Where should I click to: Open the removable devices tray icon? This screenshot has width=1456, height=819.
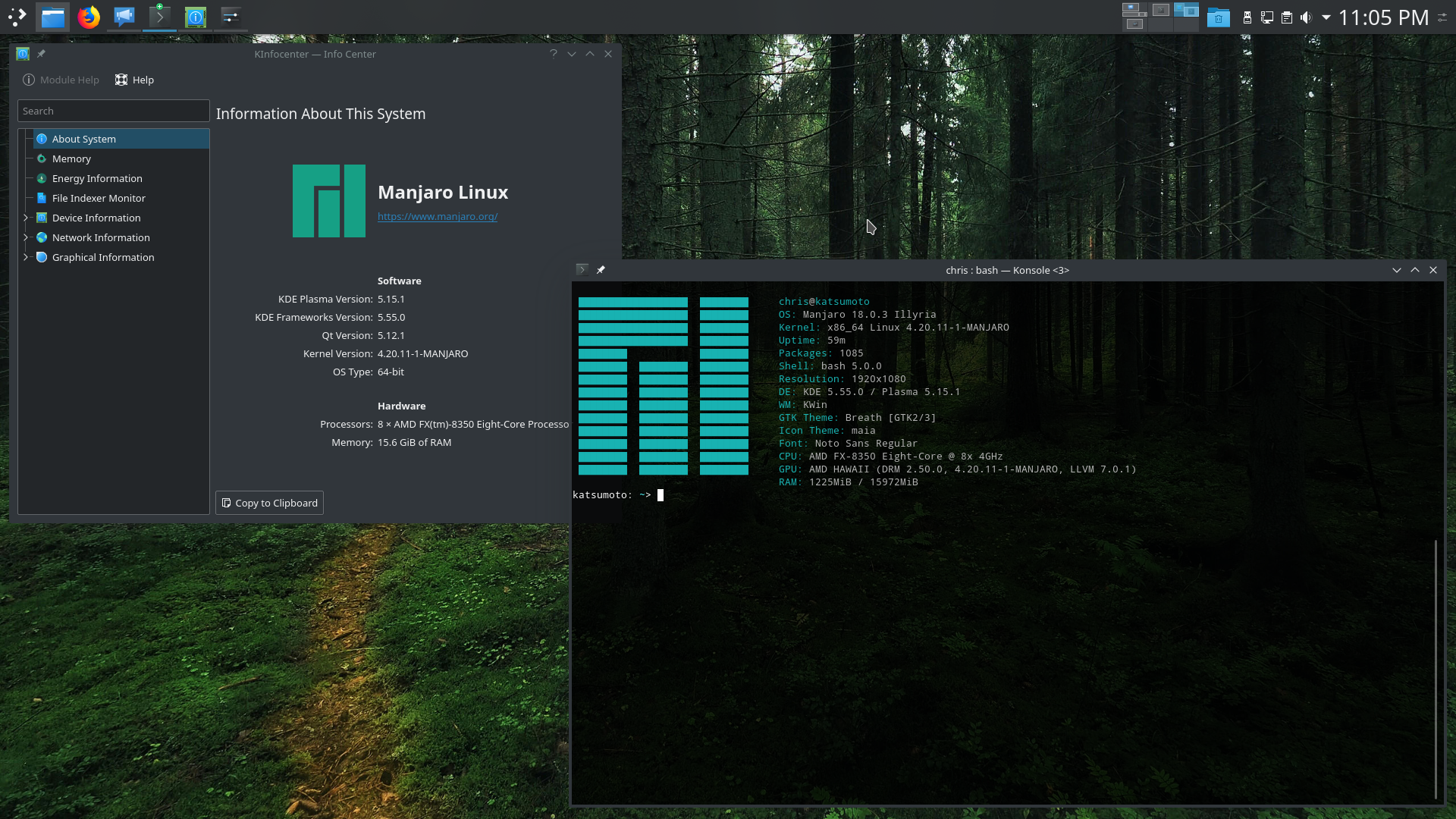coord(1247,17)
